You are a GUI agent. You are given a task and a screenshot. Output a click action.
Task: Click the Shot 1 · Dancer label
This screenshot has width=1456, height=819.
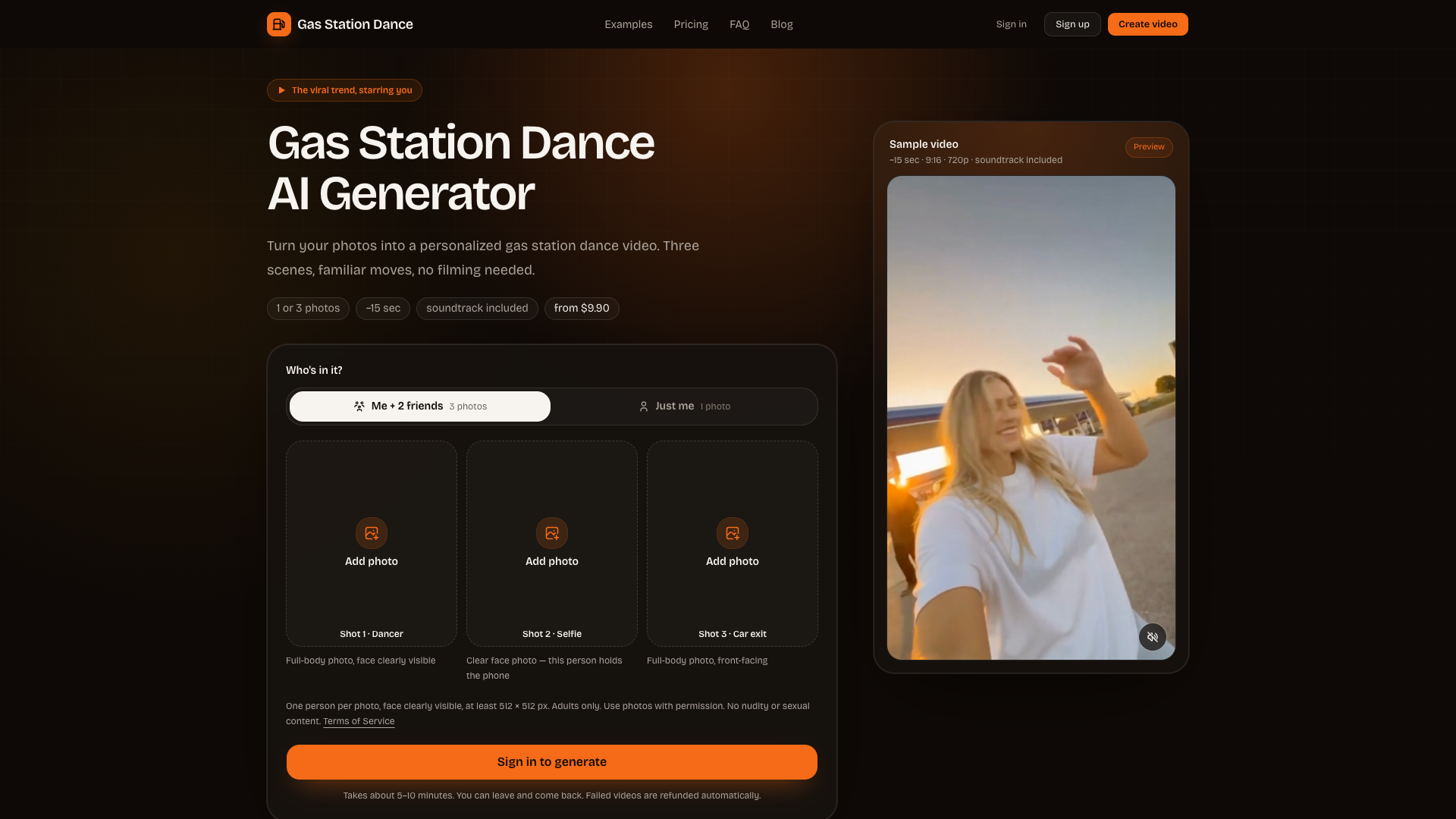click(x=372, y=634)
